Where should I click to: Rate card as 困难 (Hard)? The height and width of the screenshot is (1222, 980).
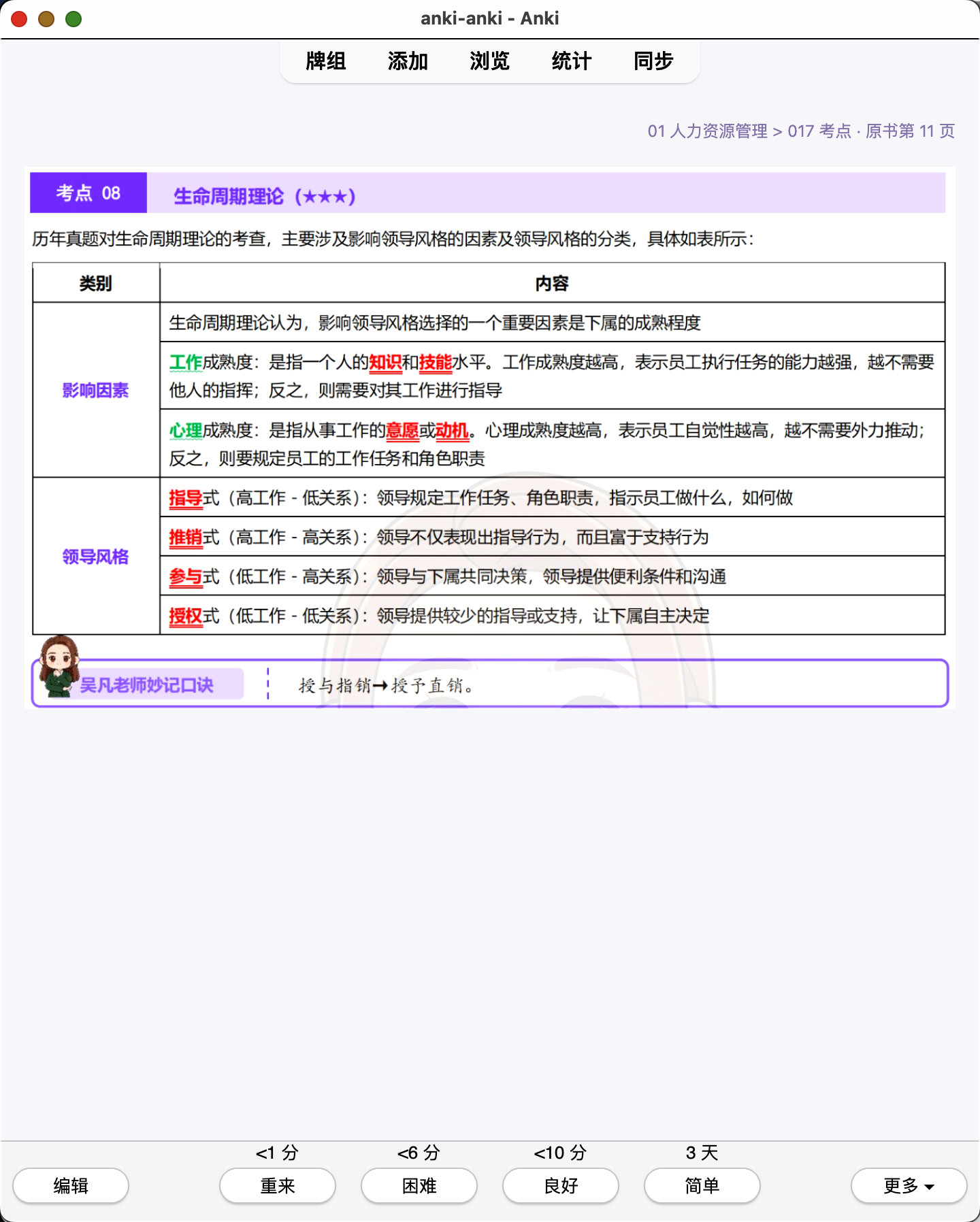click(x=419, y=1186)
